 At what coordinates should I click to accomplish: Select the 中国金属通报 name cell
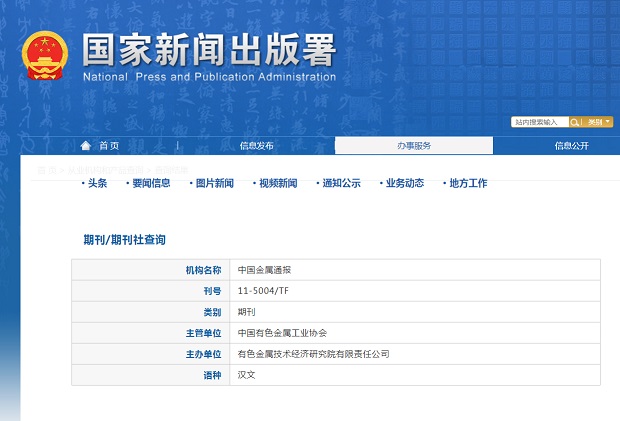[x=264, y=270]
